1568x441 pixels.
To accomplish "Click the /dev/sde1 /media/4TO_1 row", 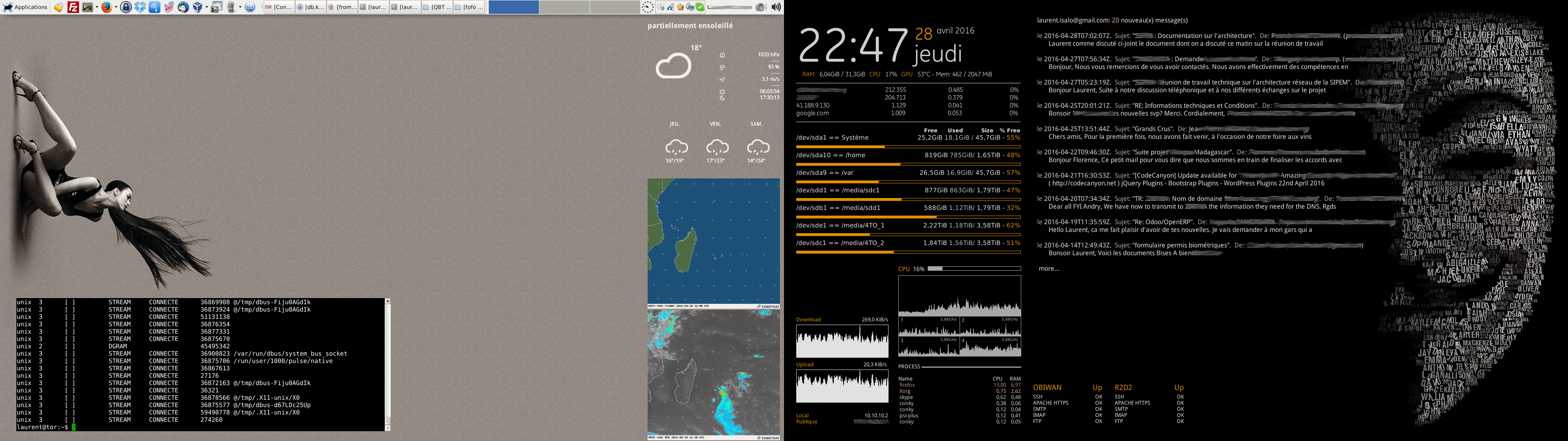I will coord(908,225).
